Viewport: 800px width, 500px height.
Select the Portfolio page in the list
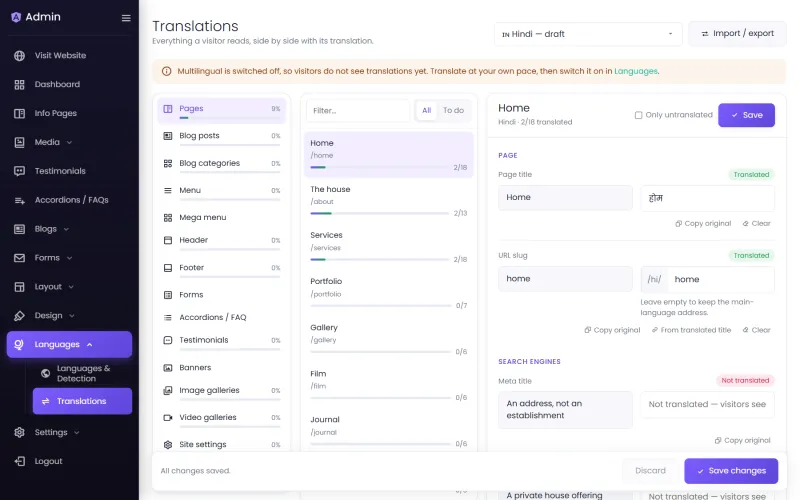388,293
